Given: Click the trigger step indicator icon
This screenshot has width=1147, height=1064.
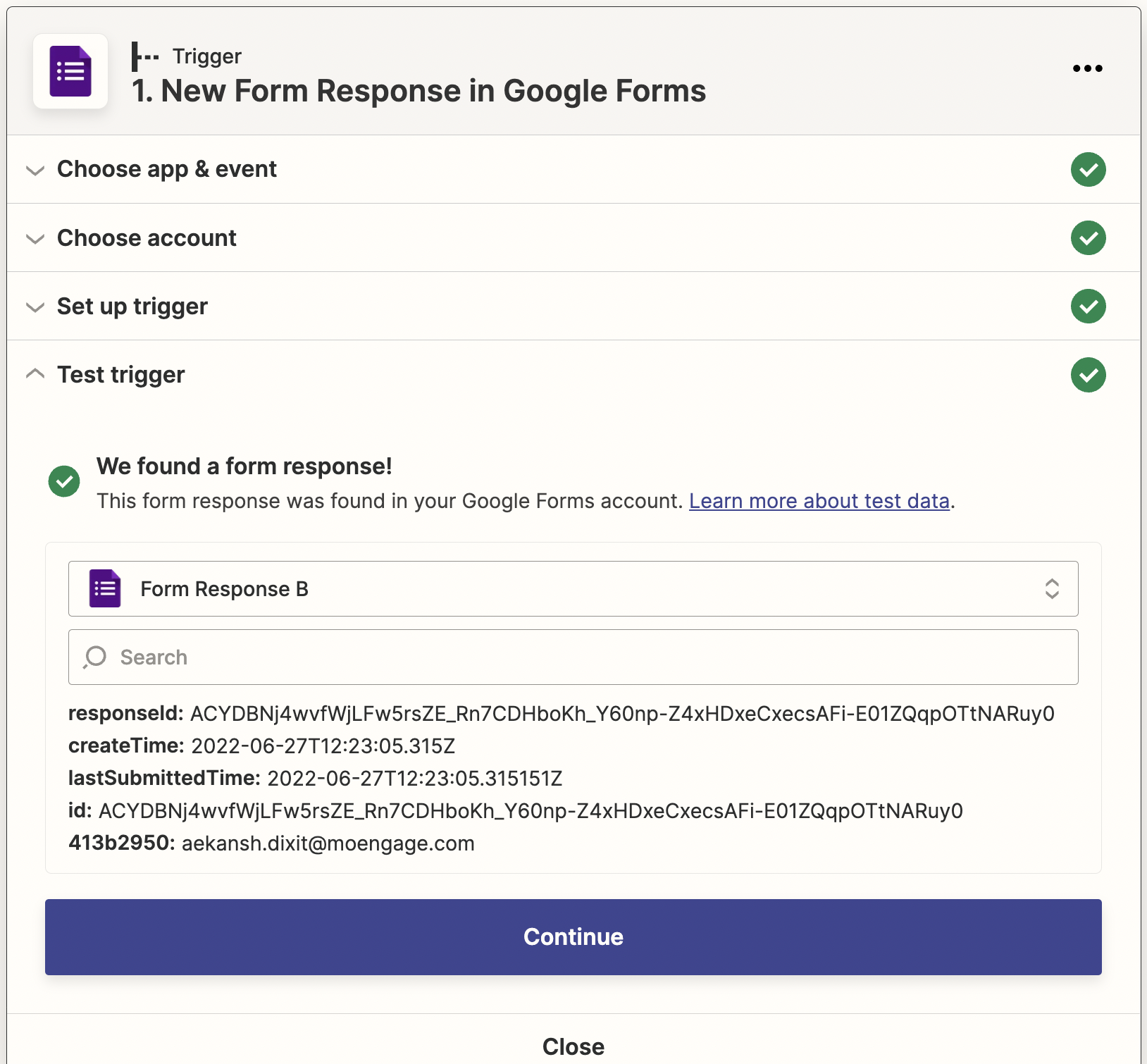Looking at the screenshot, I should tap(144, 56).
